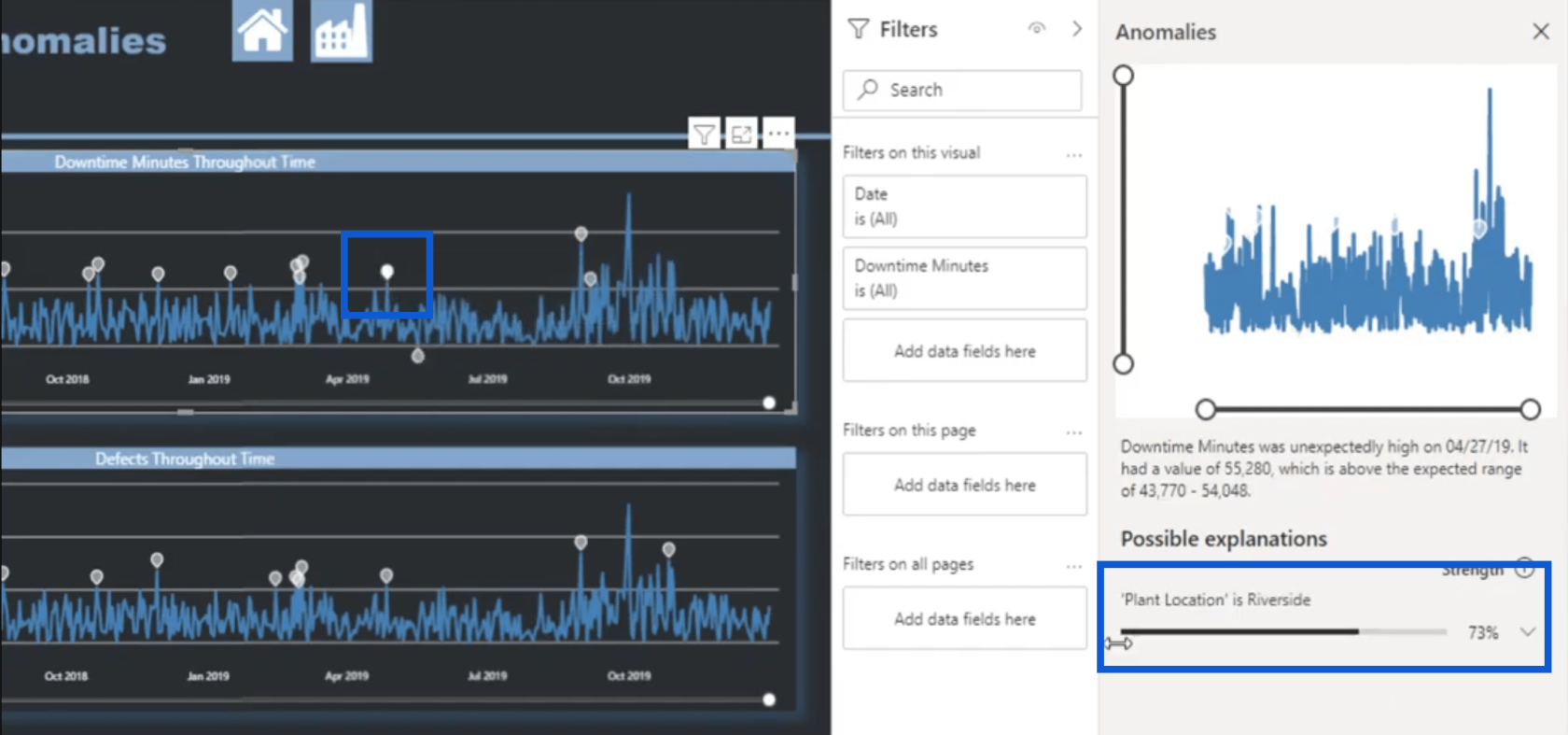Expand the Plant Location Riverside explanation
Image resolution: width=1568 pixels, height=735 pixels.
[x=1528, y=632]
